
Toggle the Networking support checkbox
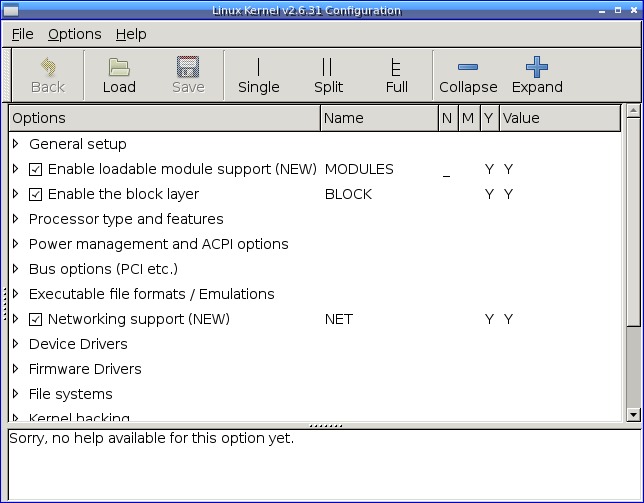click(36, 319)
